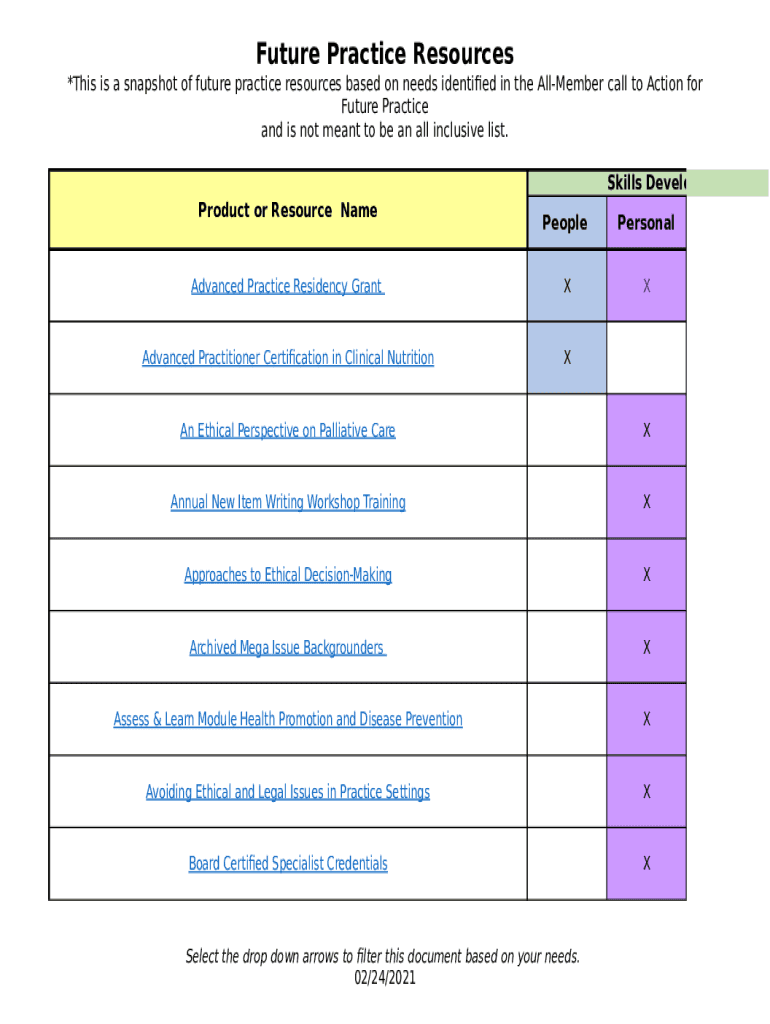Select People X cell for Clinical Nutrition row
This screenshot has width=770, height=1024.
(567, 358)
